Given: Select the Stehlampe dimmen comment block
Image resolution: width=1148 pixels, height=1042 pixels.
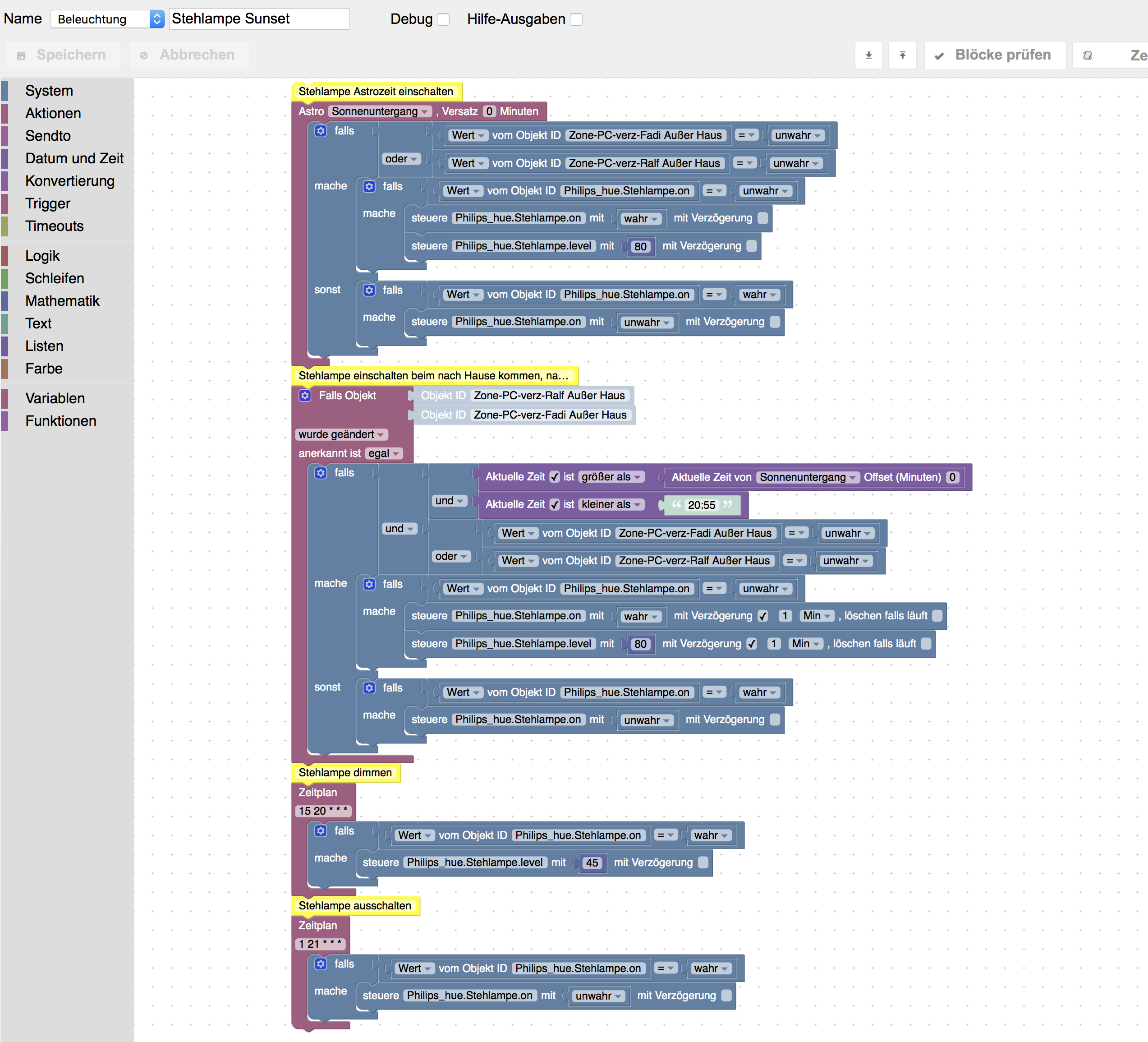Looking at the screenshot, I should click(346, 773).
